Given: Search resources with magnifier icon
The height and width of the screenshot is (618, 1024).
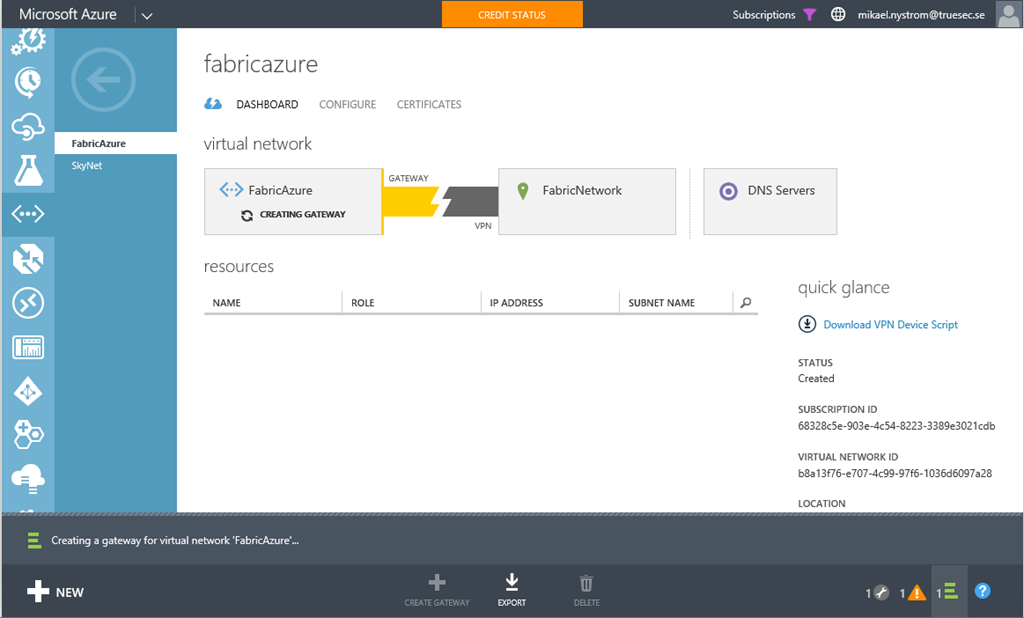Looking at the screenshot, I should point(745,302).
